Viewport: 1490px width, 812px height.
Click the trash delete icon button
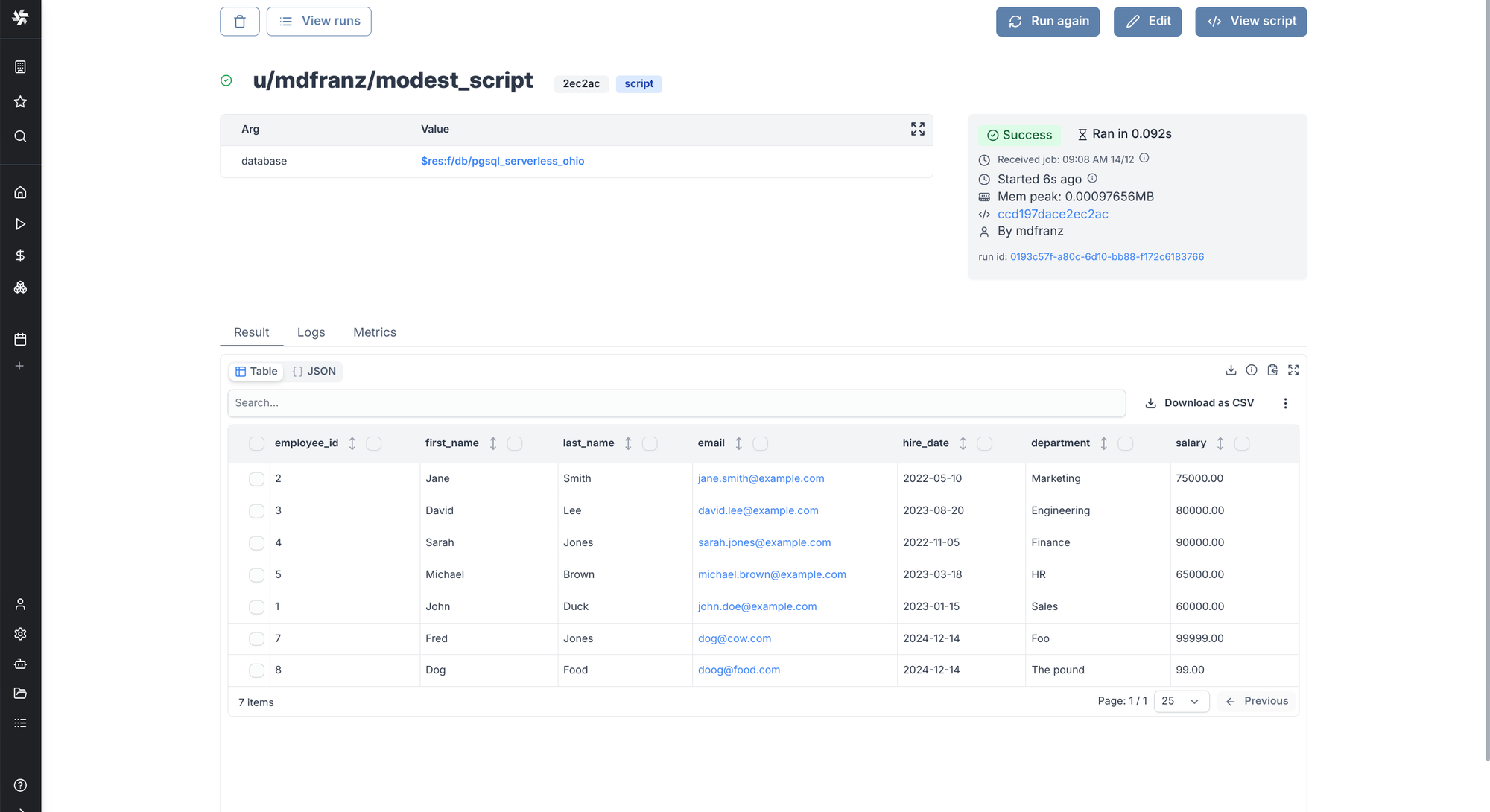coord(239,22)
